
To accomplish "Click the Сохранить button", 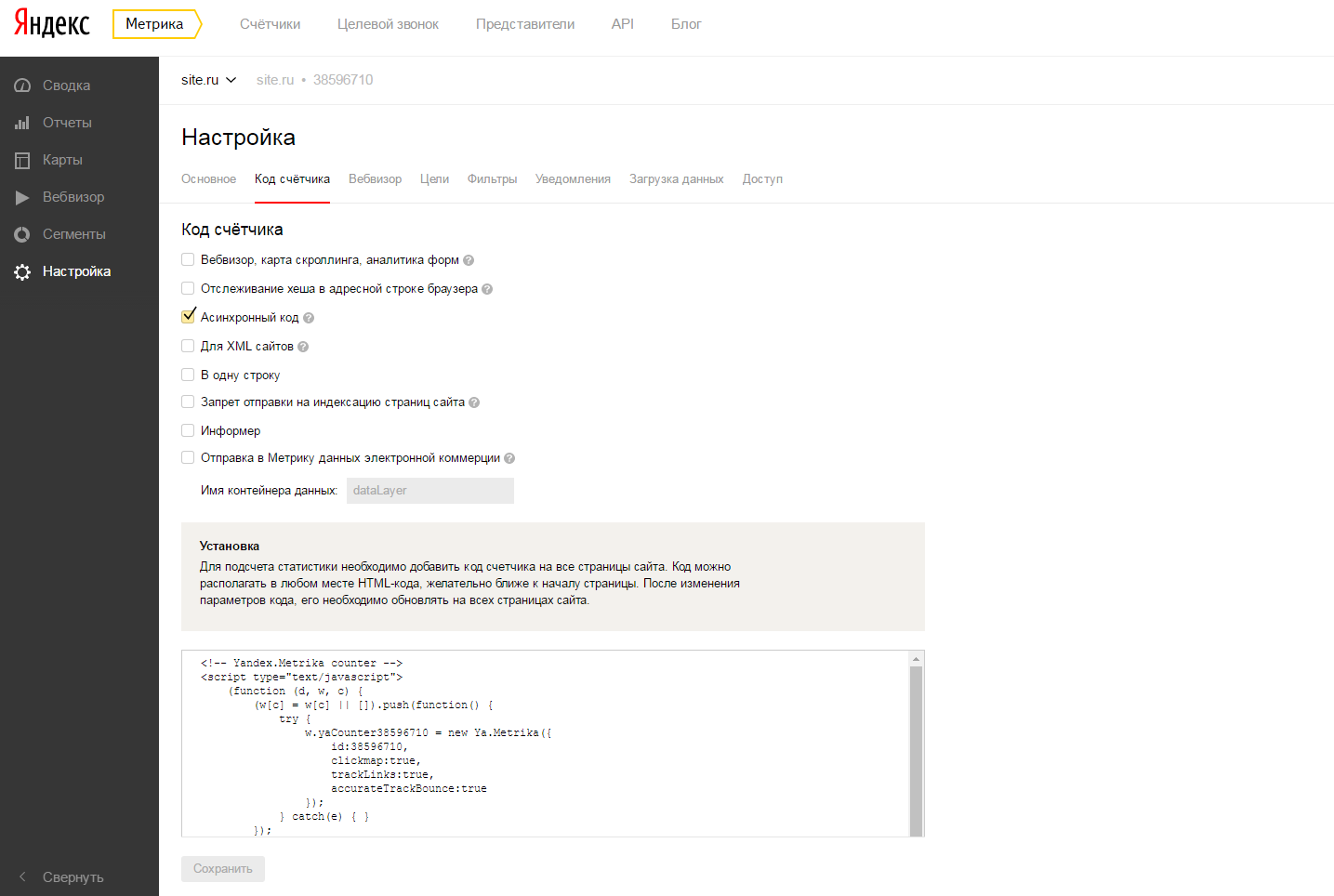I will pos(223,869).
